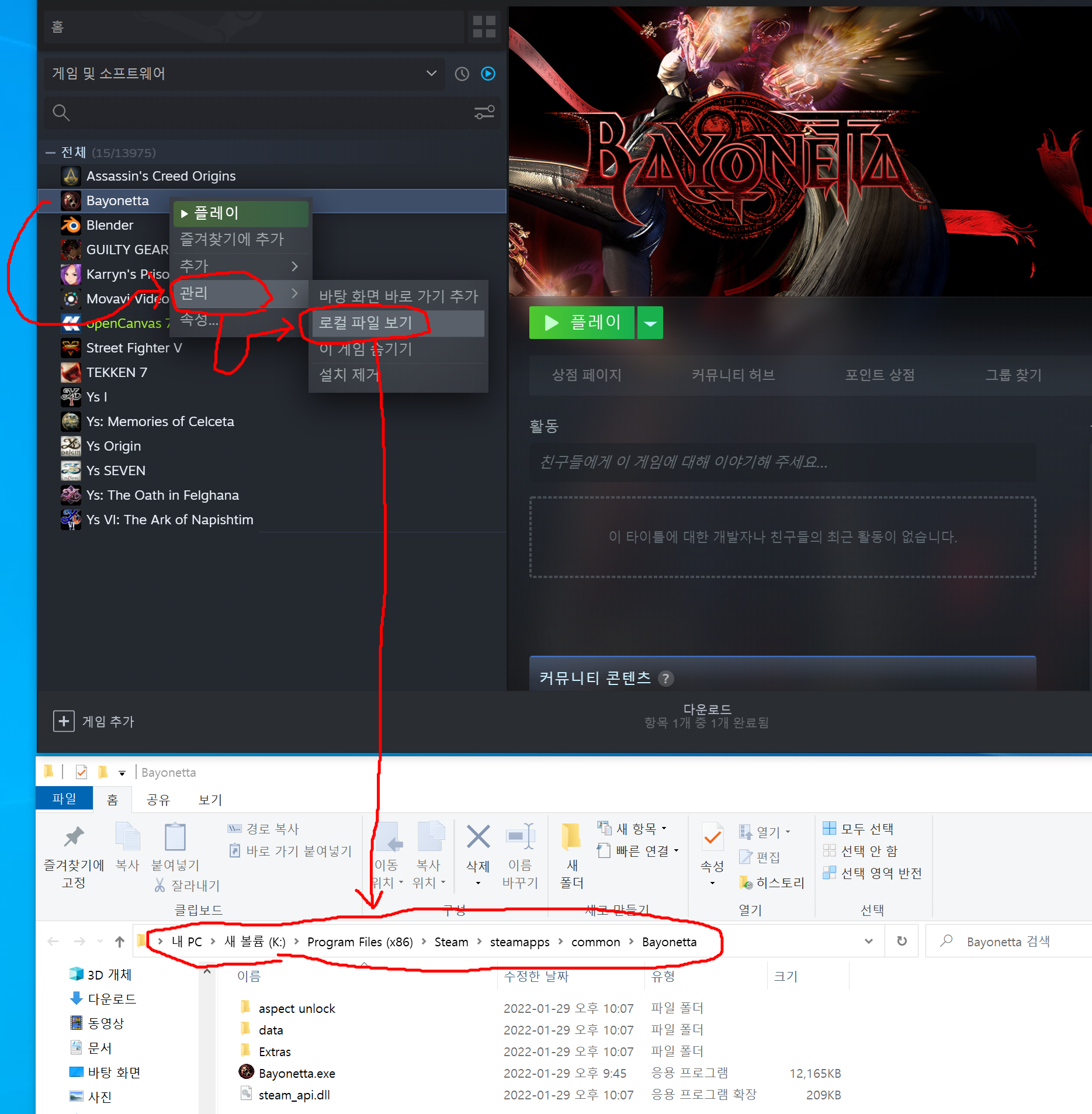Open the 게임 및 소프트웨어 dropdown
The image size is (1092, 1114).
point(244,74)
